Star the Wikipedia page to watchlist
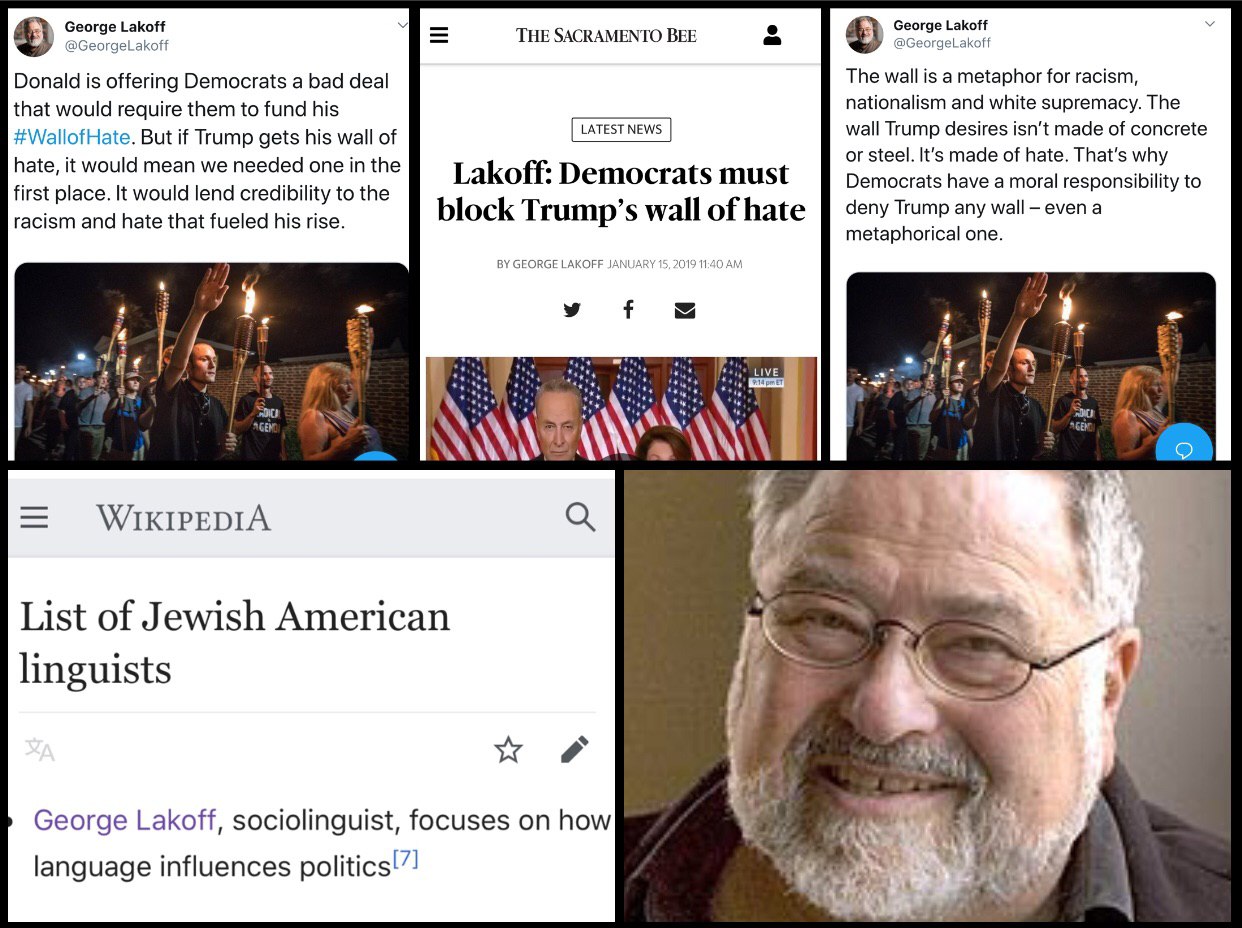The width and height of the screenshot is (1242, 928). 509,749
